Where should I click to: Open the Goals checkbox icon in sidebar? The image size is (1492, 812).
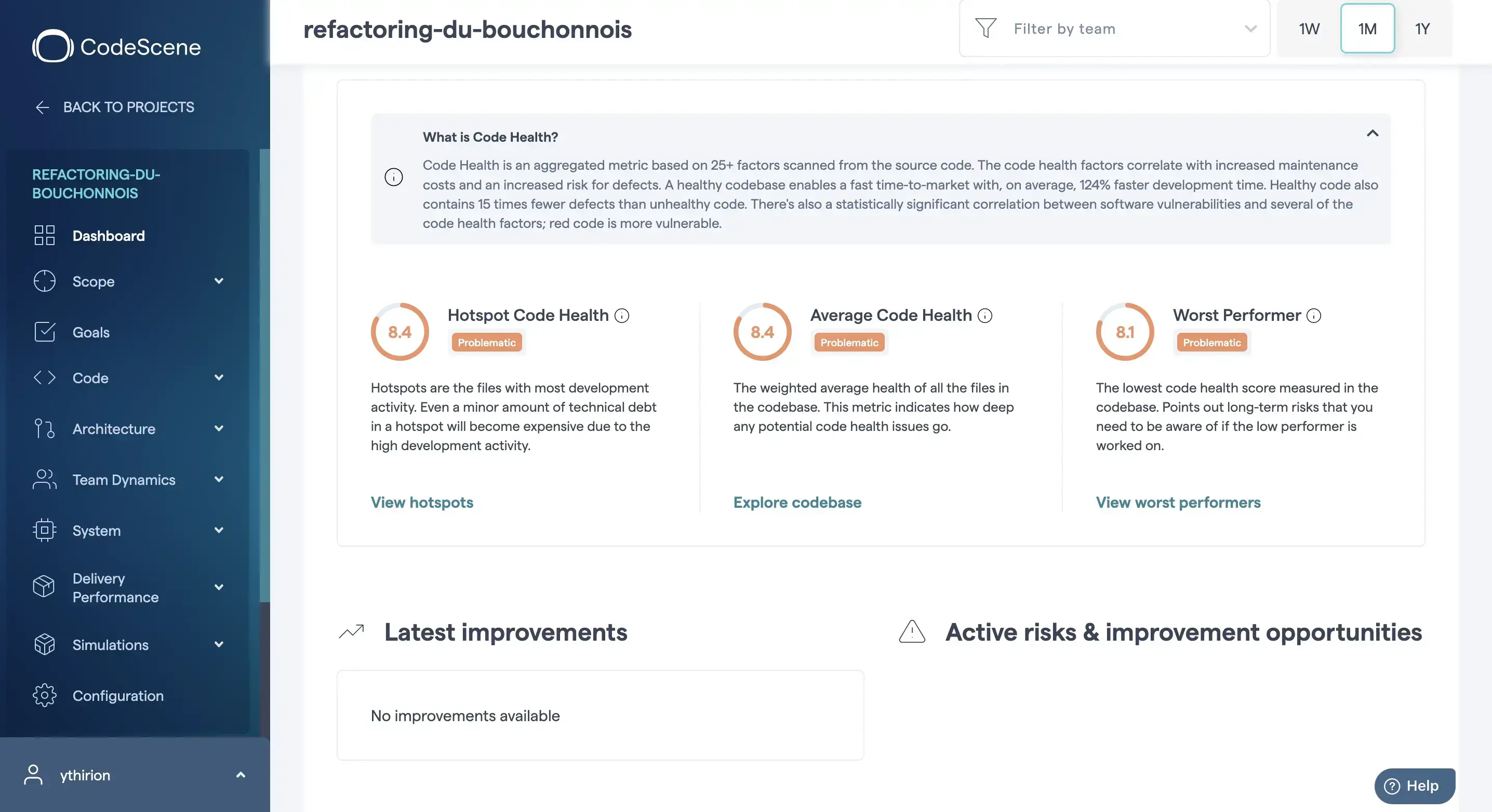(x=45, y=332)
